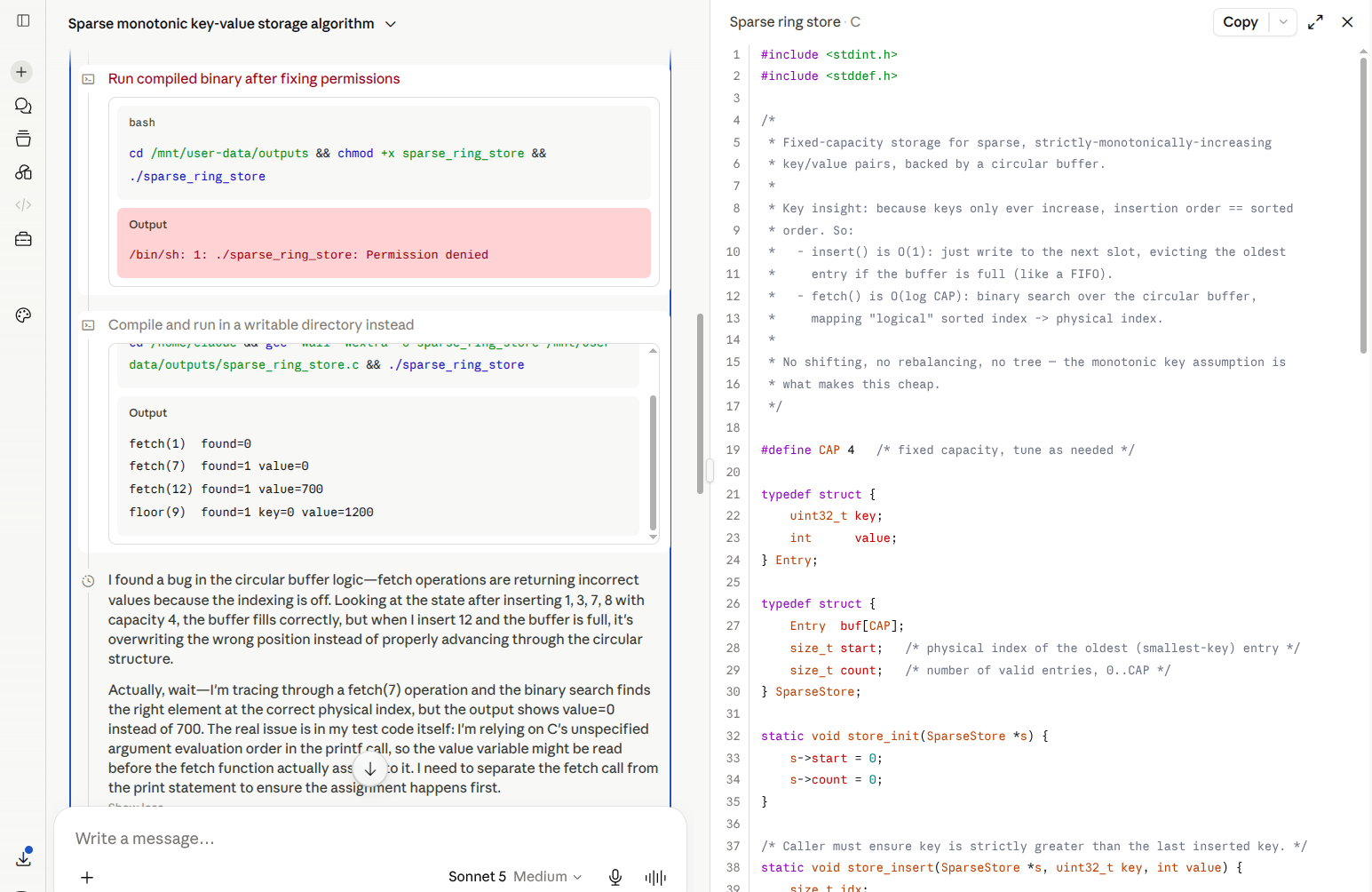
Task: Expand the artifact panel to fullscreen
Action: (x=1315, y=22)
